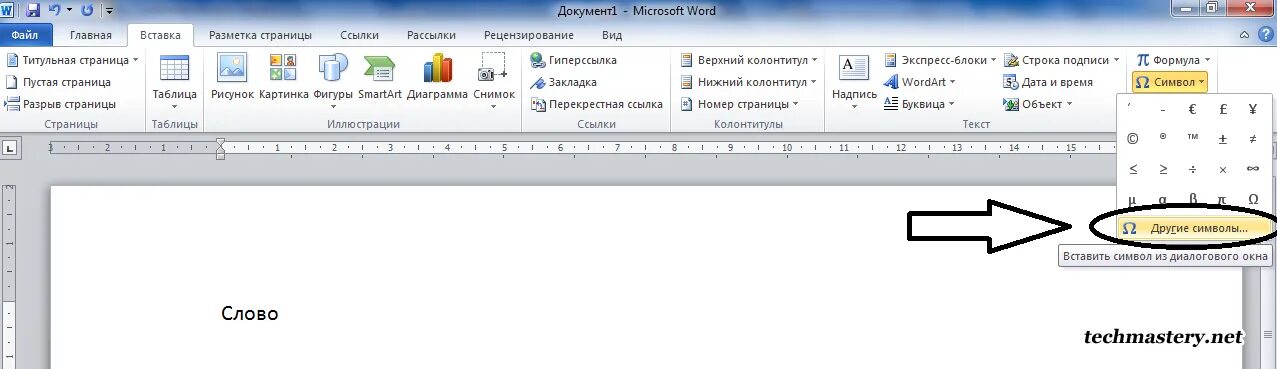The height and width of the screenshot is (369, 1277).
Task: Click the Символ dropdown button
Action: coord(1171,82)
